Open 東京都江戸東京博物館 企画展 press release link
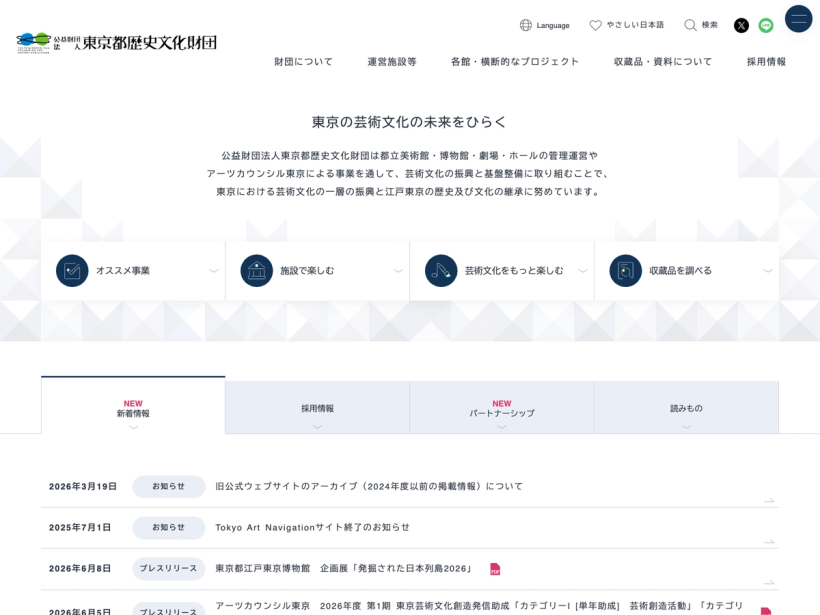 click(344, 568)
